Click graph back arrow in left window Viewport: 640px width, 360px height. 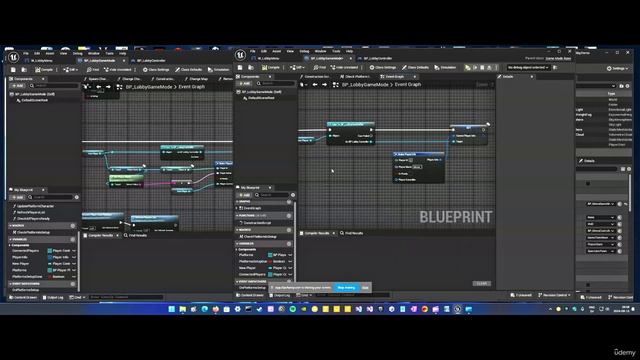point(98,87)
